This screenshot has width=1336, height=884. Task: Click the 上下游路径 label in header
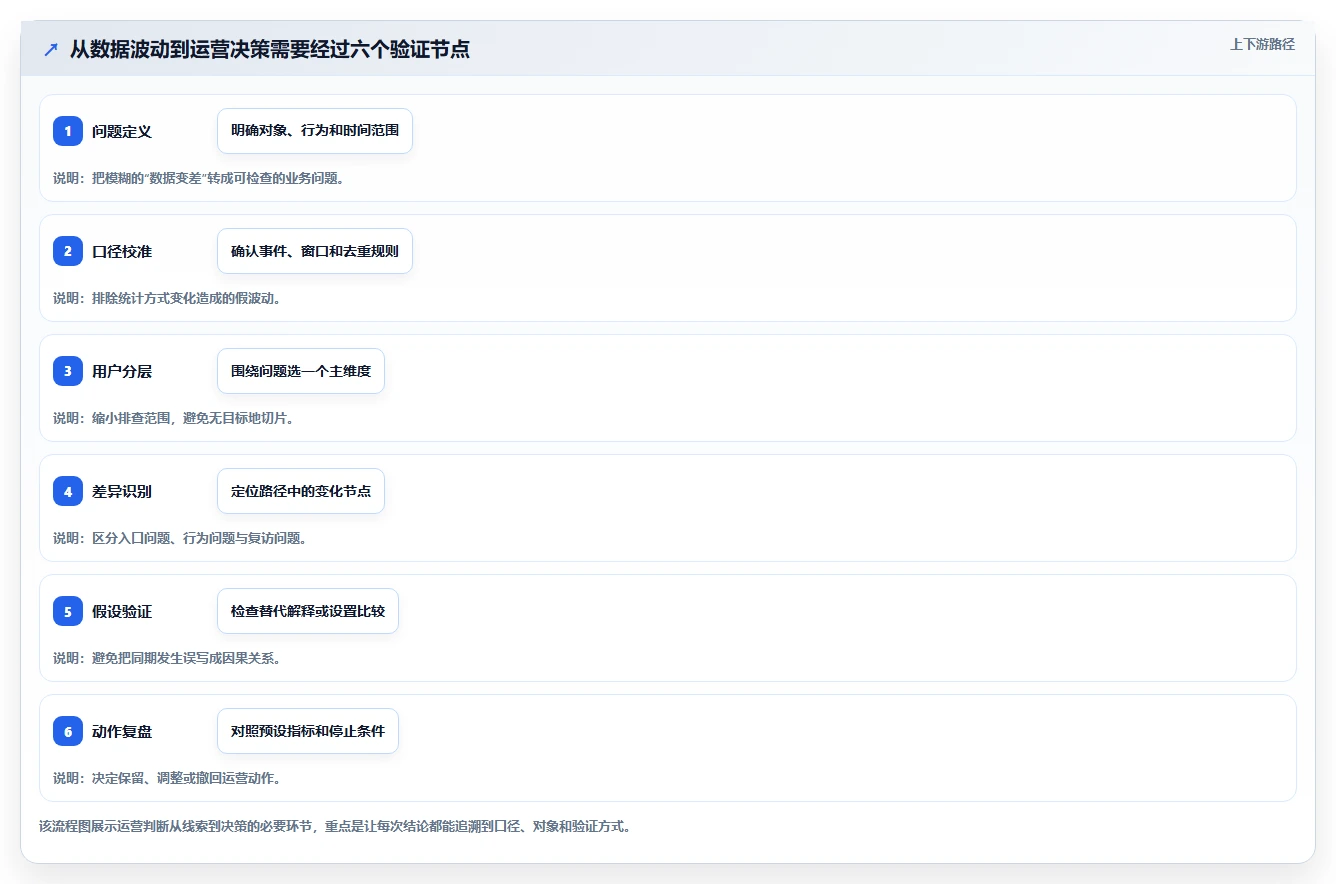click(x=1262, y=44)
